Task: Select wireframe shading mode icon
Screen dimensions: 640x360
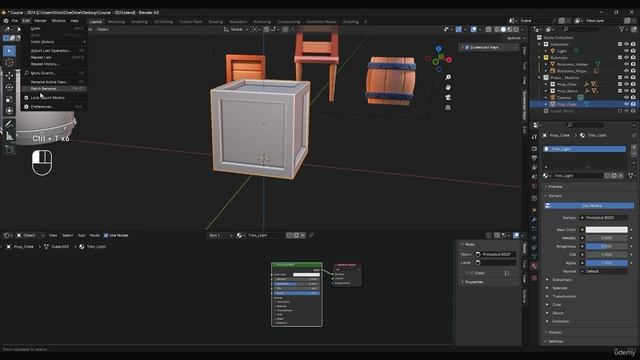Action: [x=497, y=29]
